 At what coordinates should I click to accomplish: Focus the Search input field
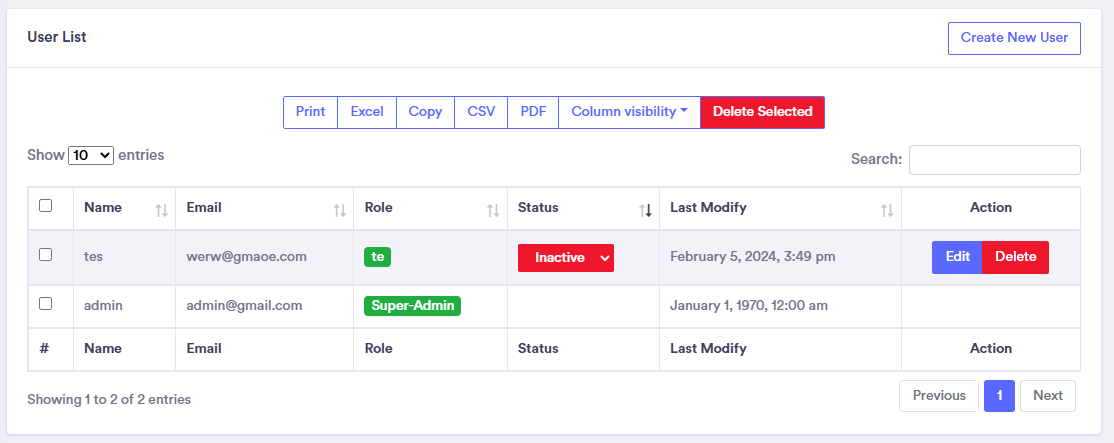(994, 160)
